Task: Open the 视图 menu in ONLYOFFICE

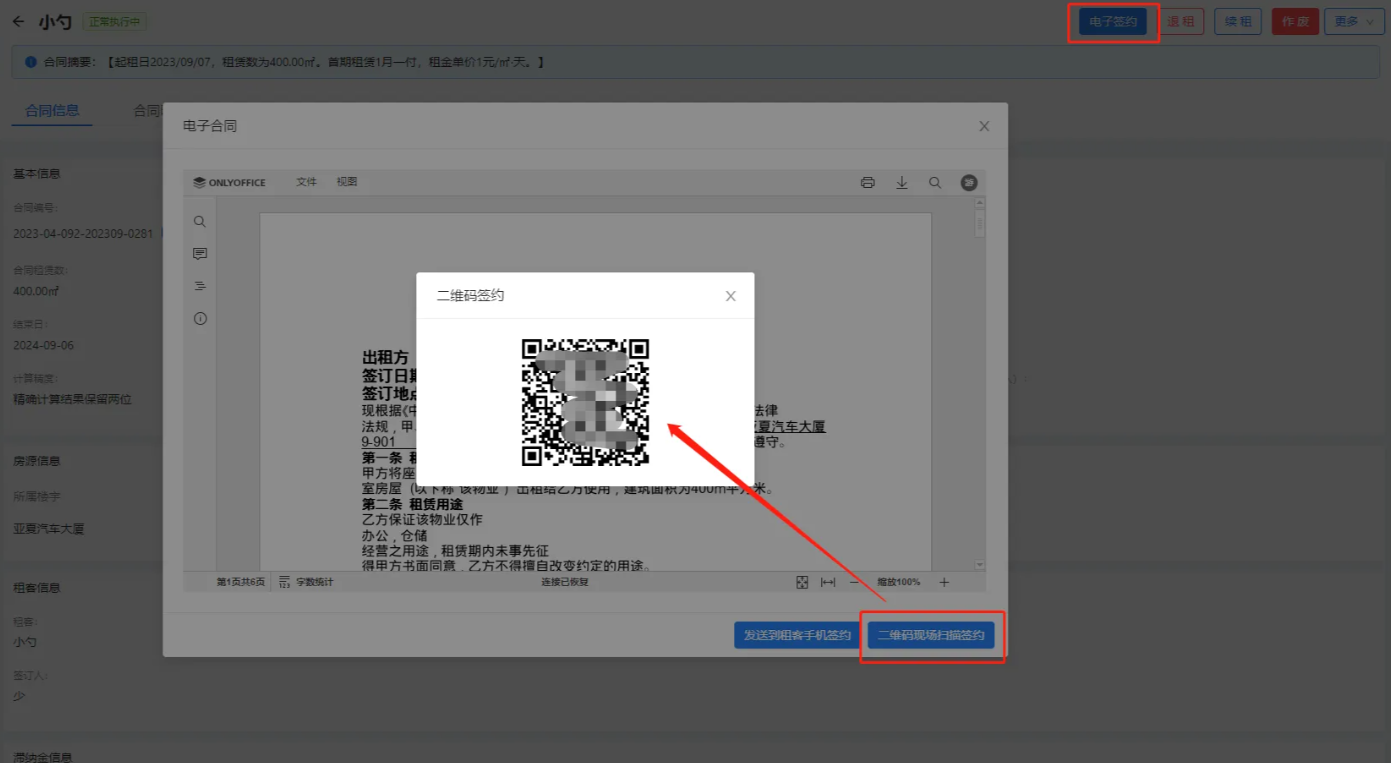Action: tap(347, 182)
